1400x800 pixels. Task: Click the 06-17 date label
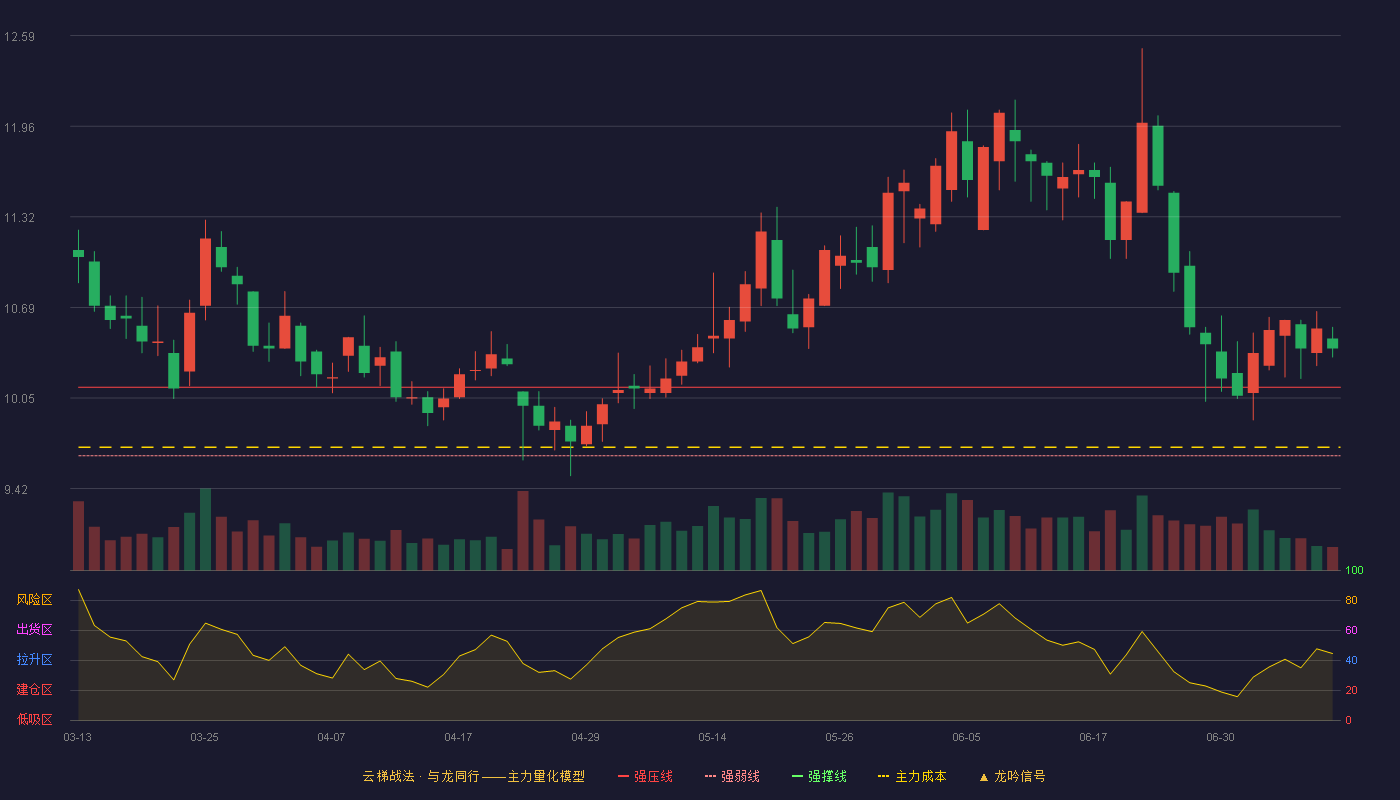[x=1093, y=737]
